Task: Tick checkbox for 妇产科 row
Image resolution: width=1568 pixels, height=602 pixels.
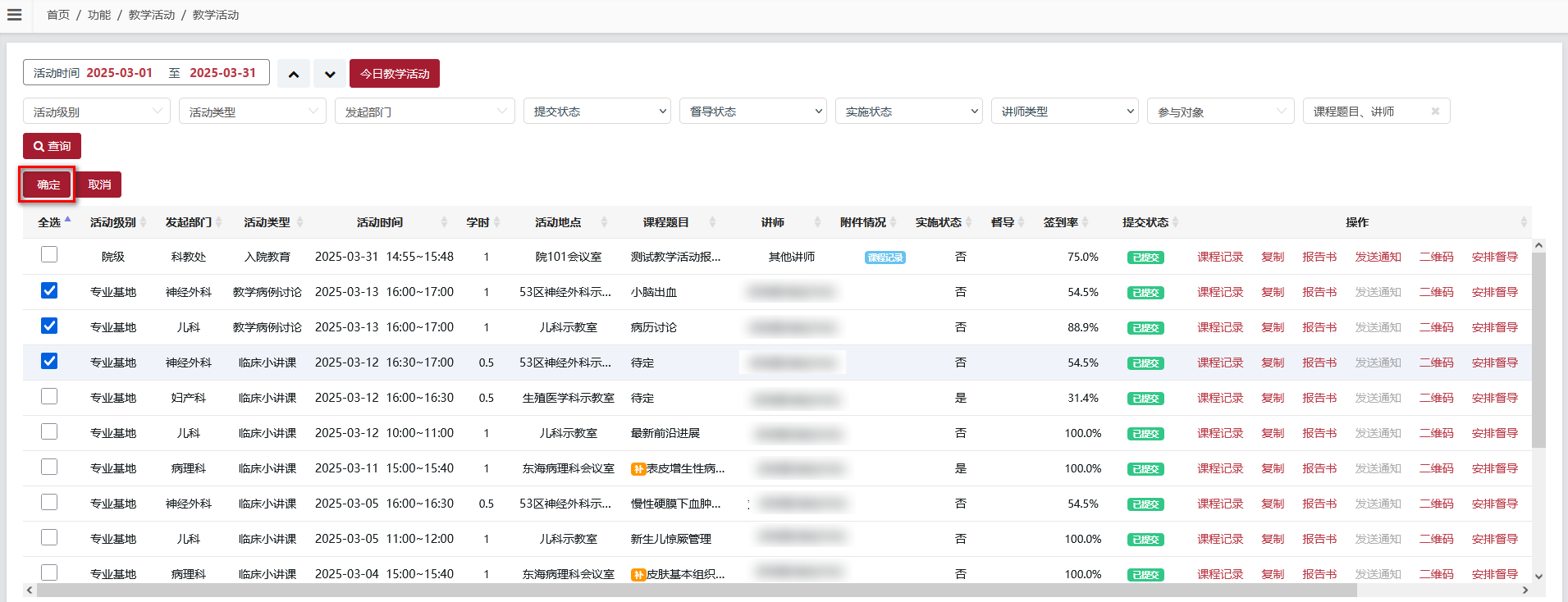Action: tap(49, 396)
